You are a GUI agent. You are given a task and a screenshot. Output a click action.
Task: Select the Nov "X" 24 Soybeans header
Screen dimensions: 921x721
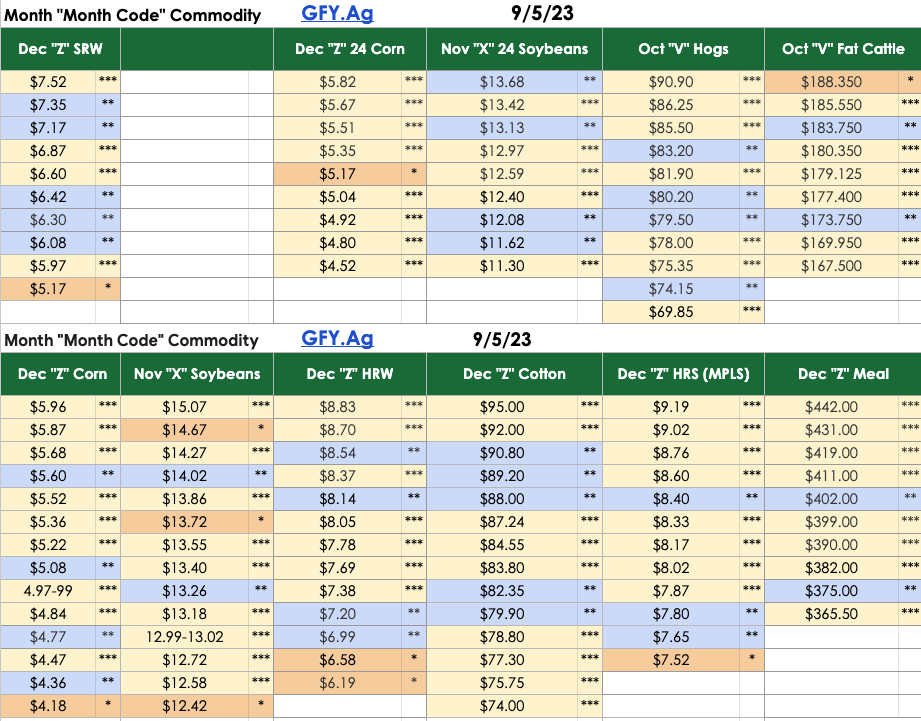pos(515,49)
